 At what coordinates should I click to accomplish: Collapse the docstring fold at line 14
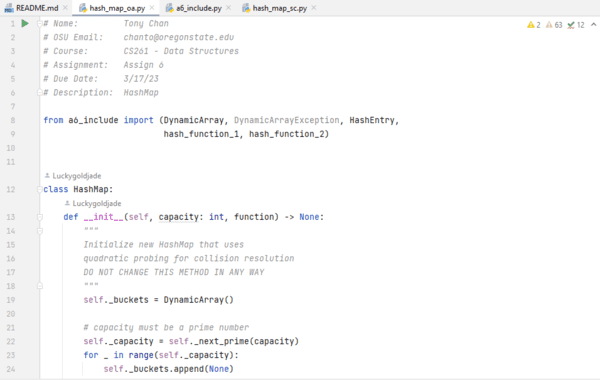click(40, 231)
